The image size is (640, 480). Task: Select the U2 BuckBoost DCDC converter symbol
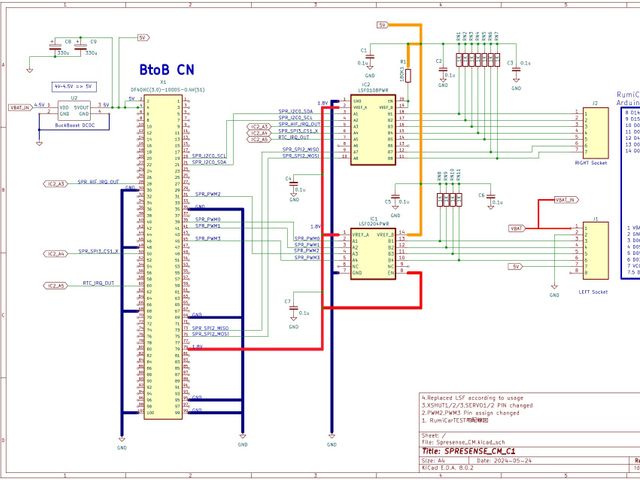pyautogui.click(x=74, y=111)
